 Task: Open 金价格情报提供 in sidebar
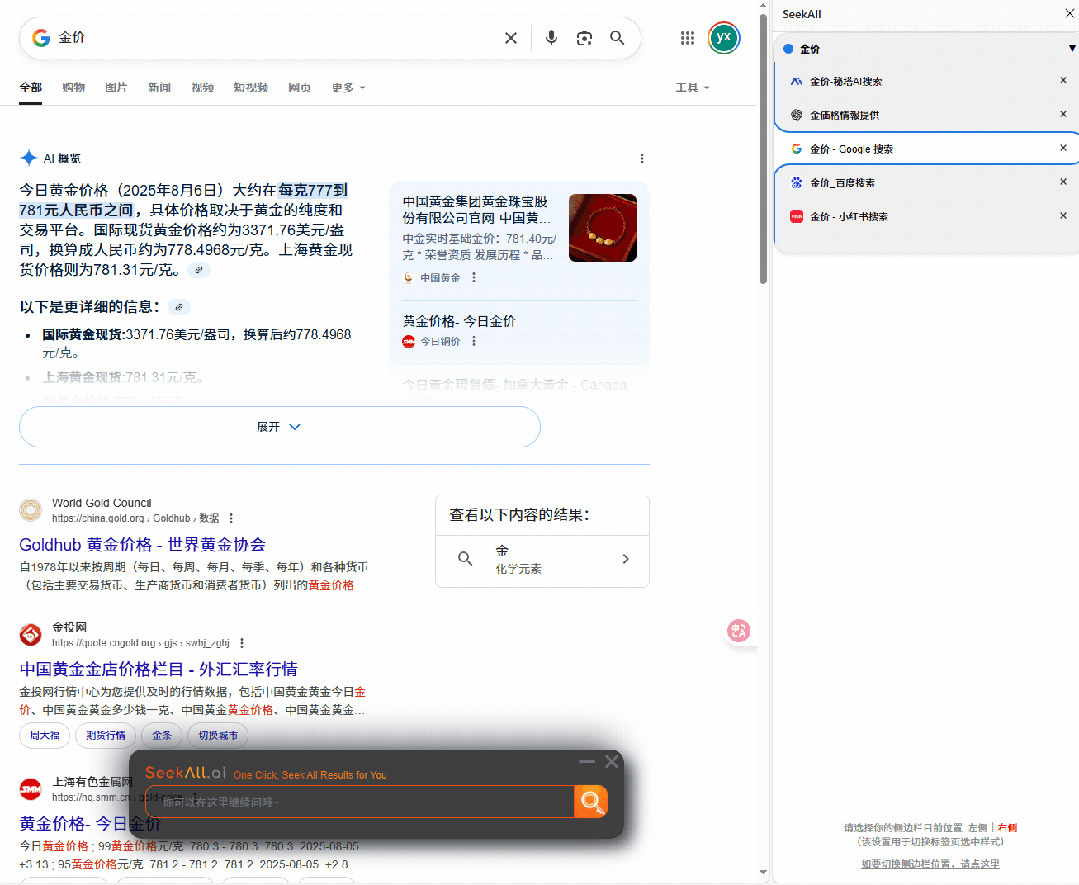pos(844,115)
